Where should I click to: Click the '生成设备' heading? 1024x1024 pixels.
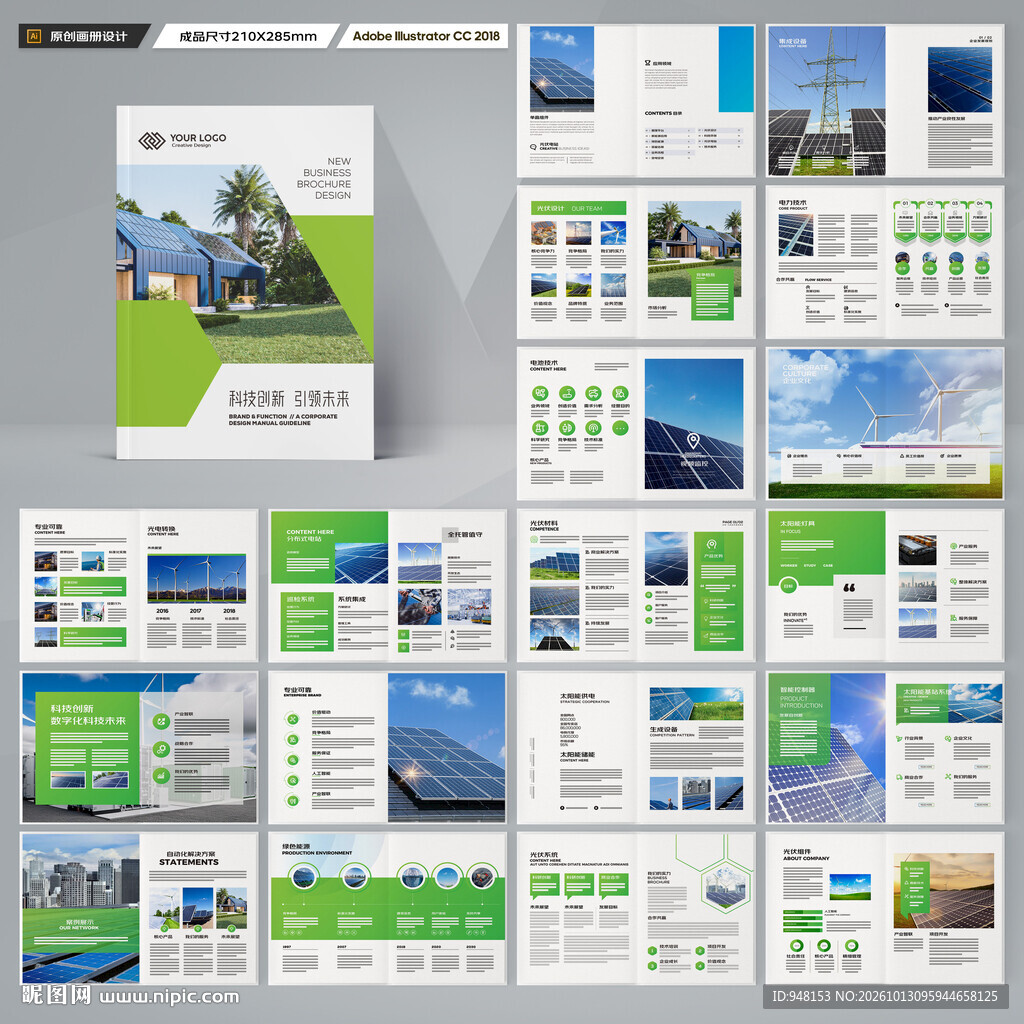click(664, 729)
